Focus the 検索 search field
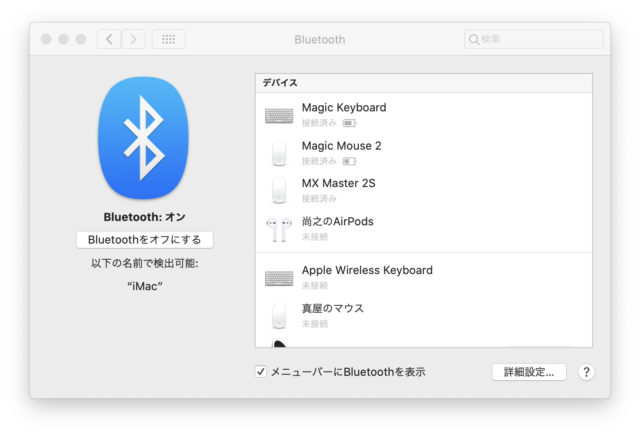The height and width of the screenshot is (435, 640). (533, 39)
